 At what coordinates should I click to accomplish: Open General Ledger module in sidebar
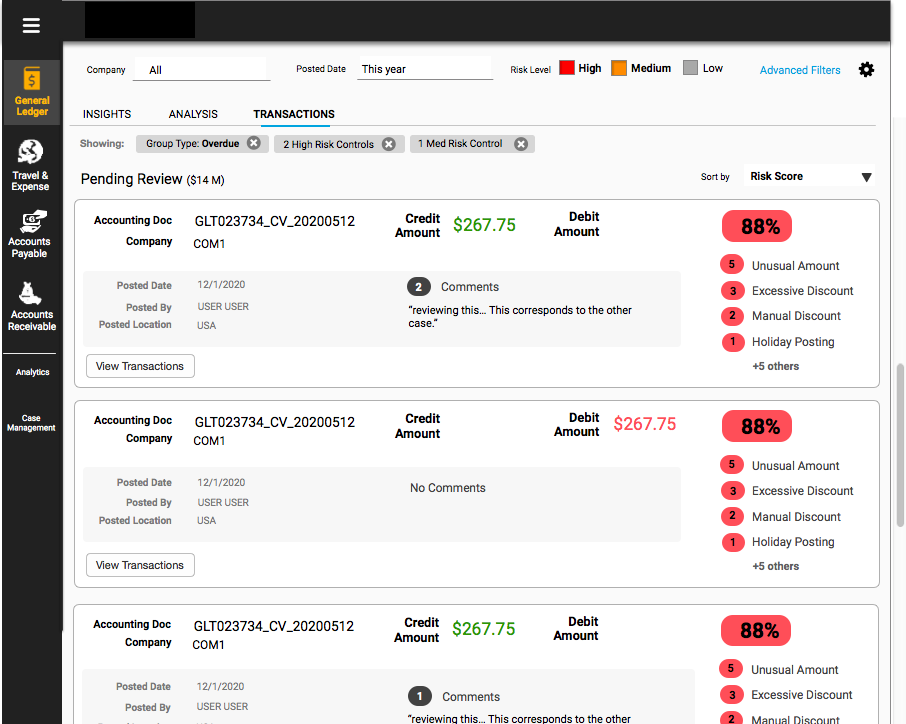32,92
